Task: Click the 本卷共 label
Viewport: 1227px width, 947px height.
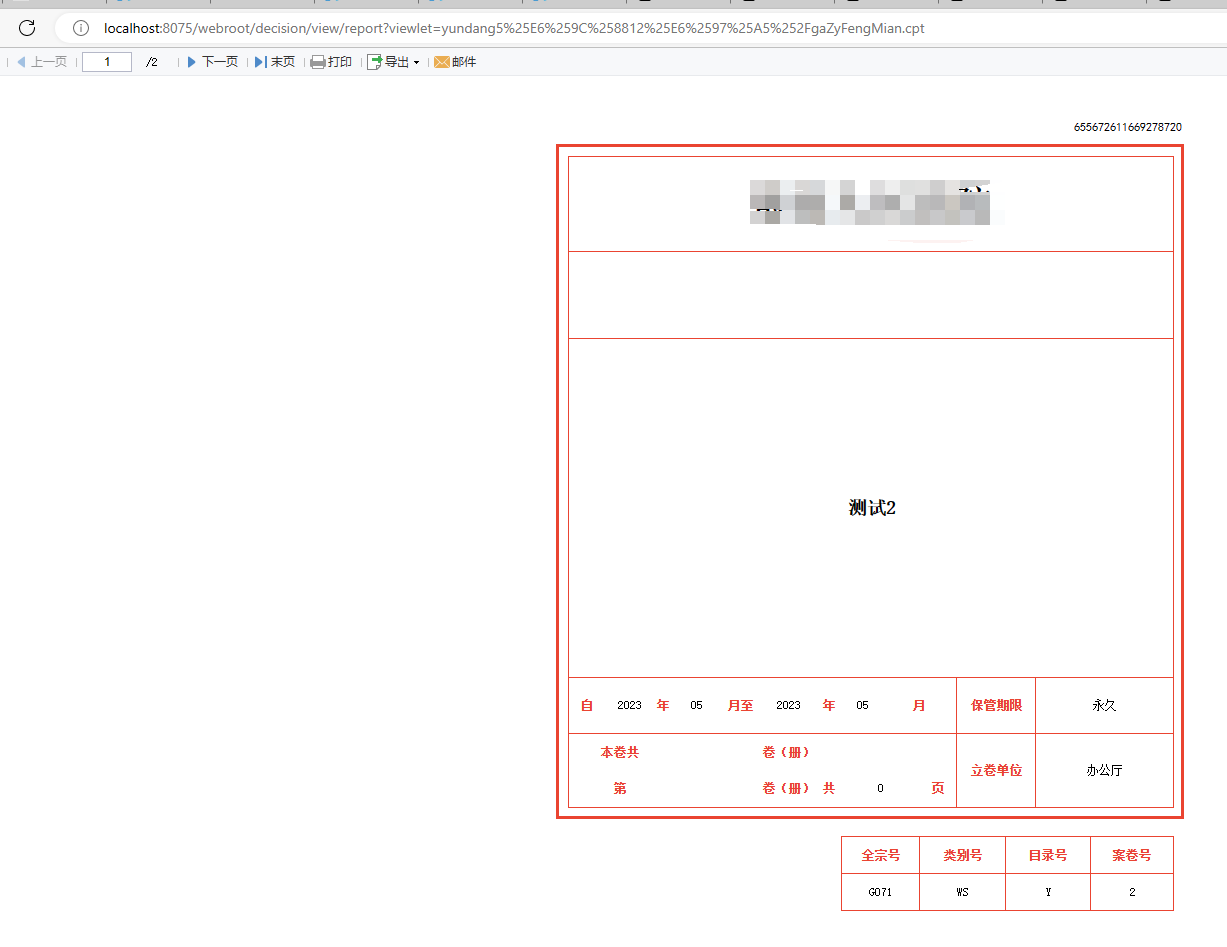Action: 620,752
